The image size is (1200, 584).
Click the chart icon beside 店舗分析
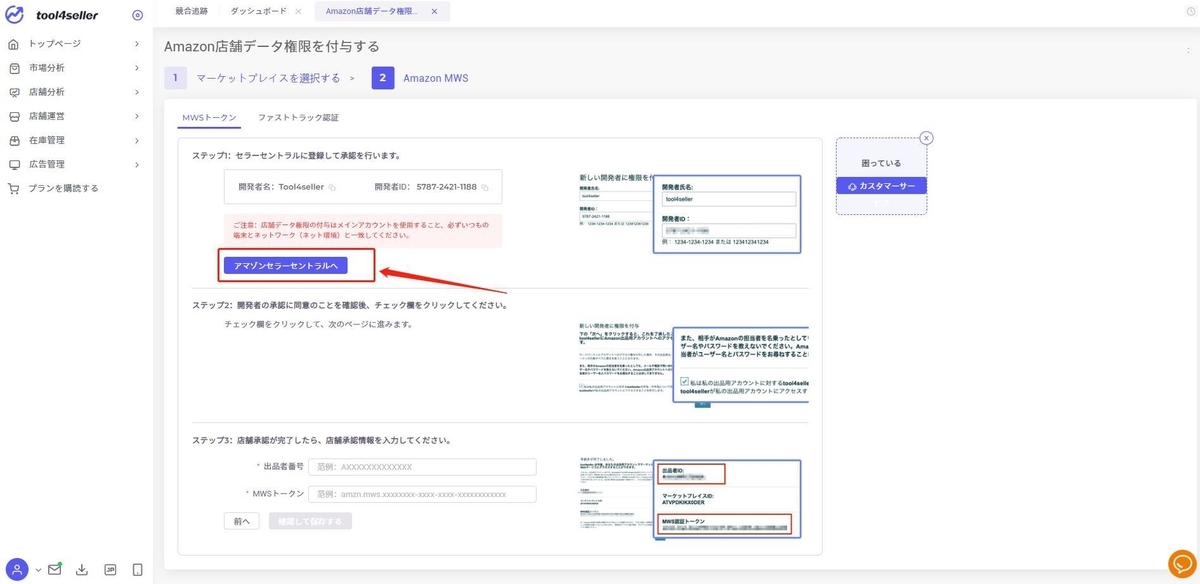click(x=14, y=92)
